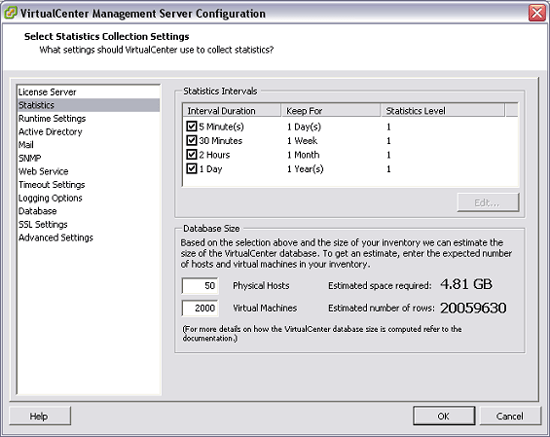Open SNMP settings
The width and height of the screenshot is (550, 437).
(88, 158)
